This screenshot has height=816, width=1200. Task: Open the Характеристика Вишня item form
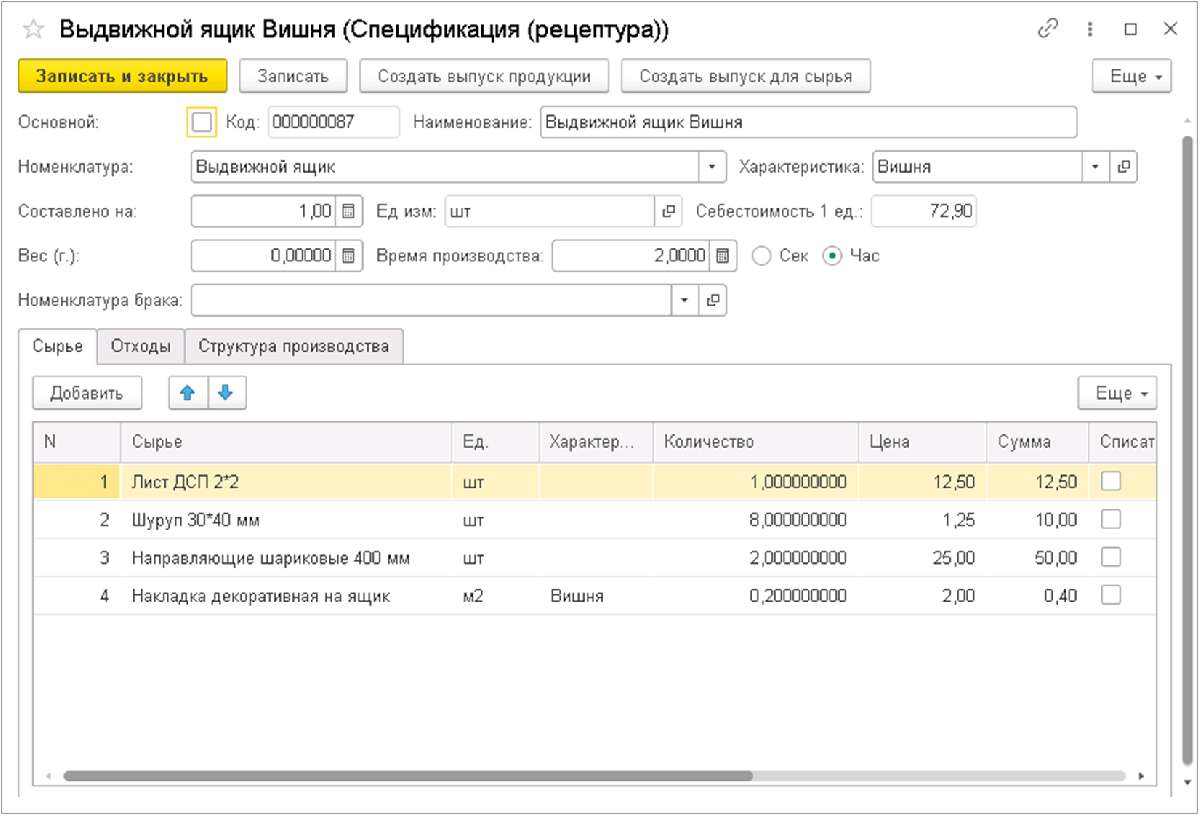pos(1123,167)
